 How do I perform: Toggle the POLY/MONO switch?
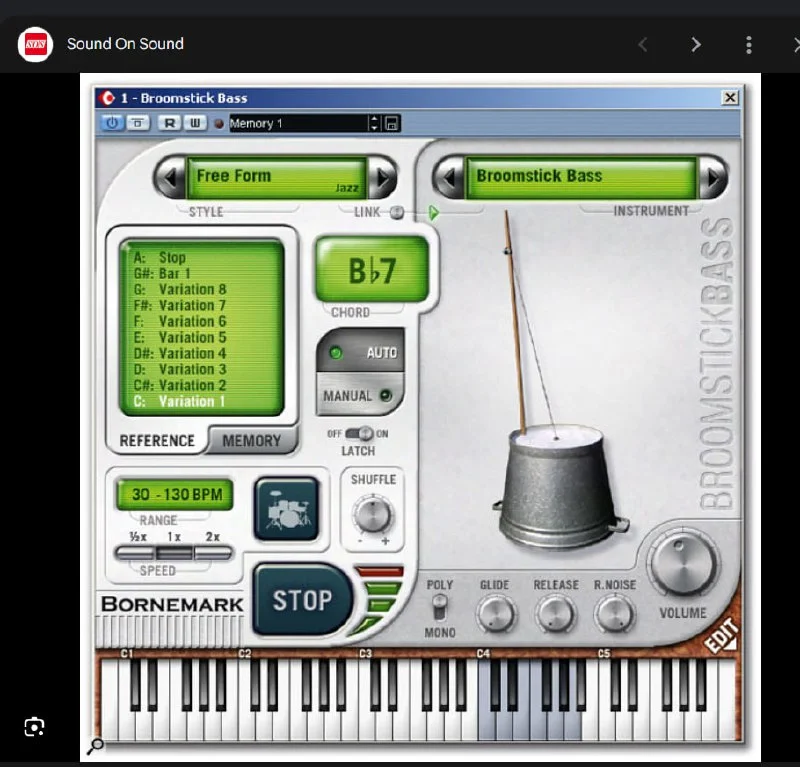(x=439, y=608)
